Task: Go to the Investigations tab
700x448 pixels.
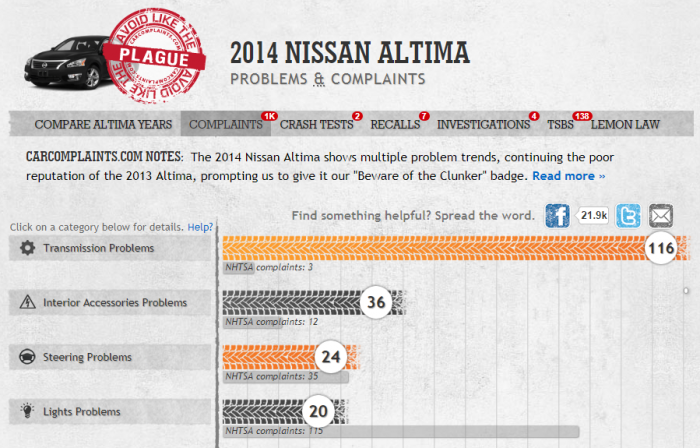Action: tap(483, 125)
